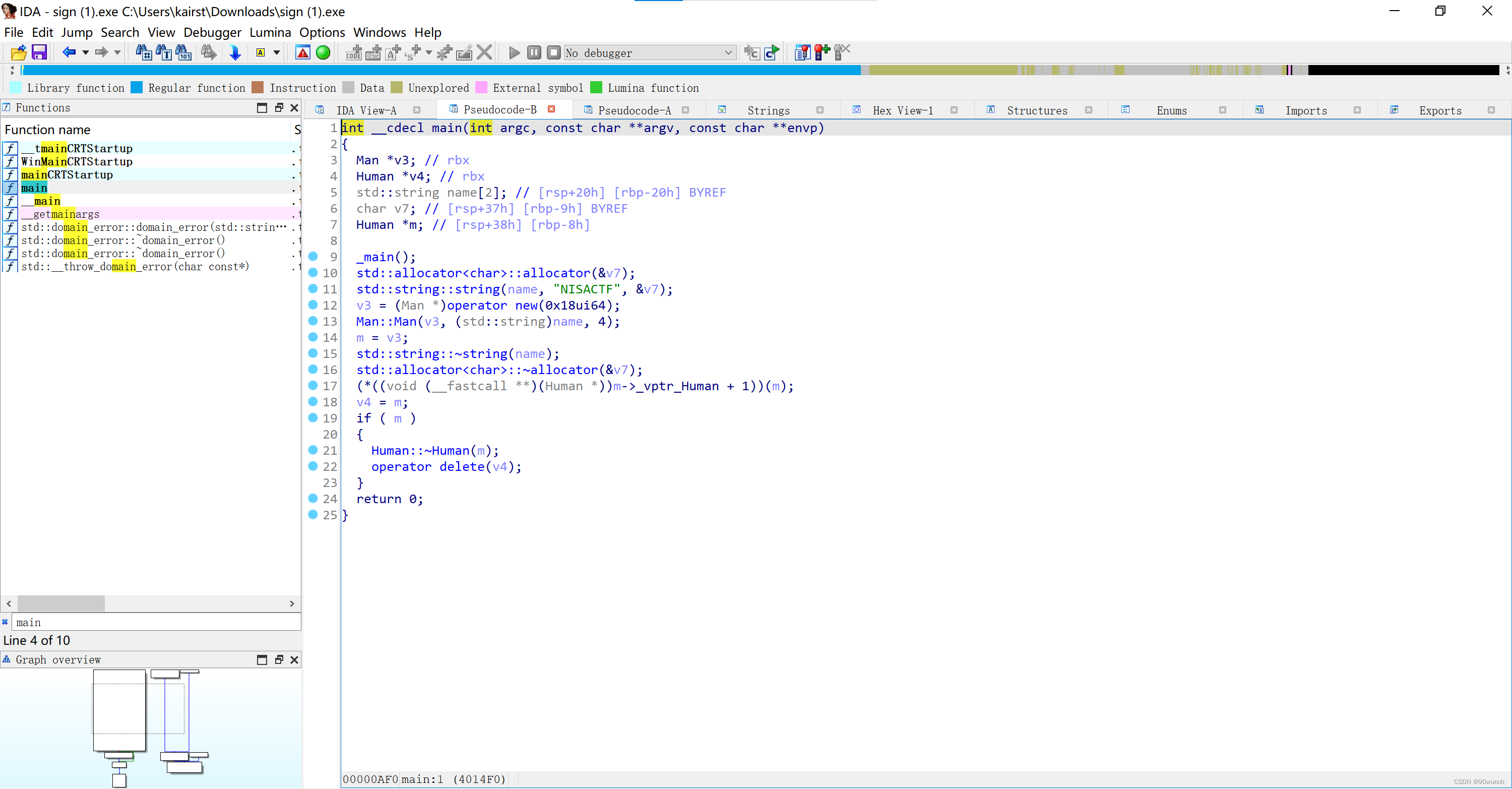The height and width of the screenshot is (789, 1512).
Task: Create data using the DATA+ toolbar icon
Action: tap(373, 52)
